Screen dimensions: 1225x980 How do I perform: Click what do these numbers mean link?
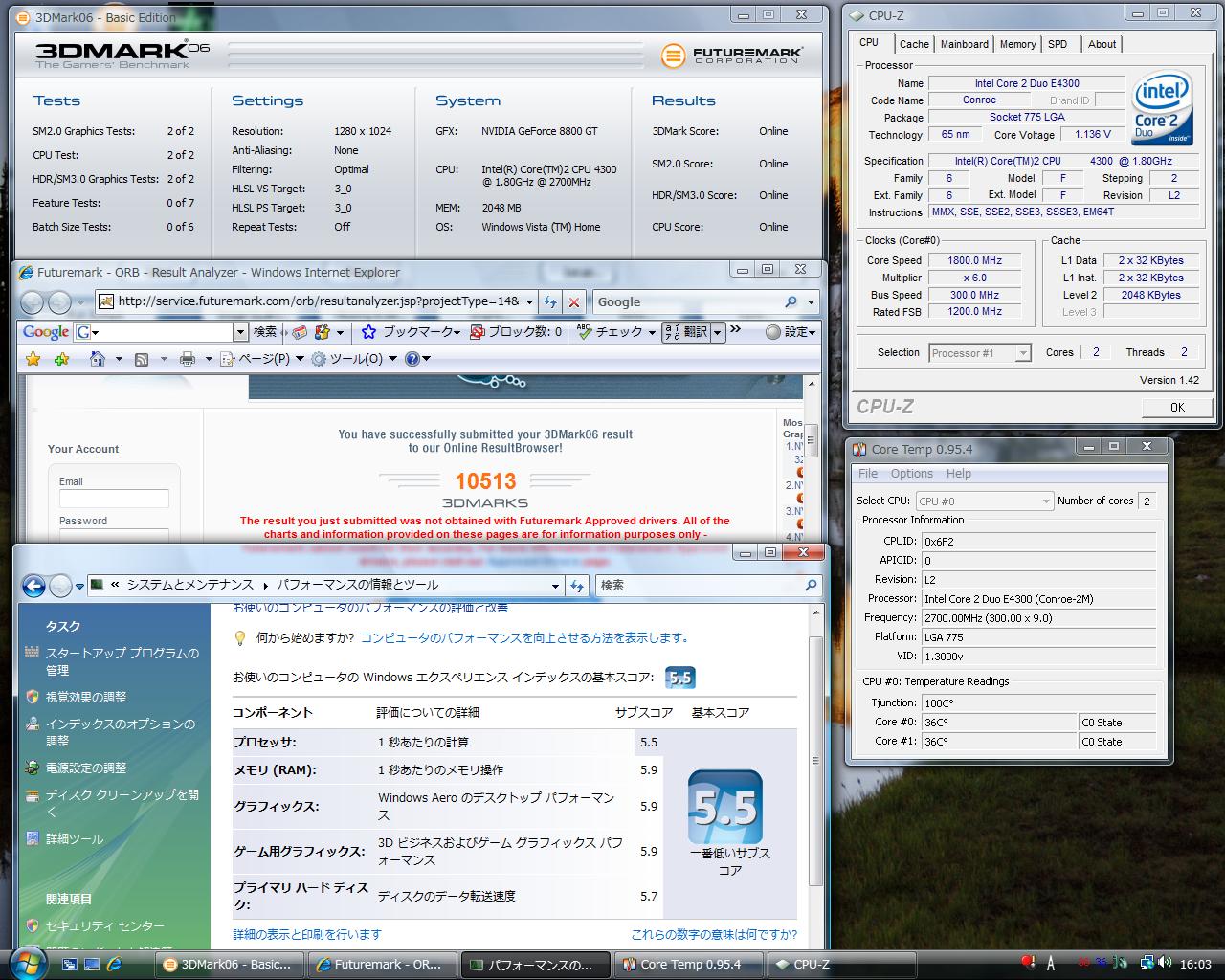pyautogui.click(x=714, y=934)
